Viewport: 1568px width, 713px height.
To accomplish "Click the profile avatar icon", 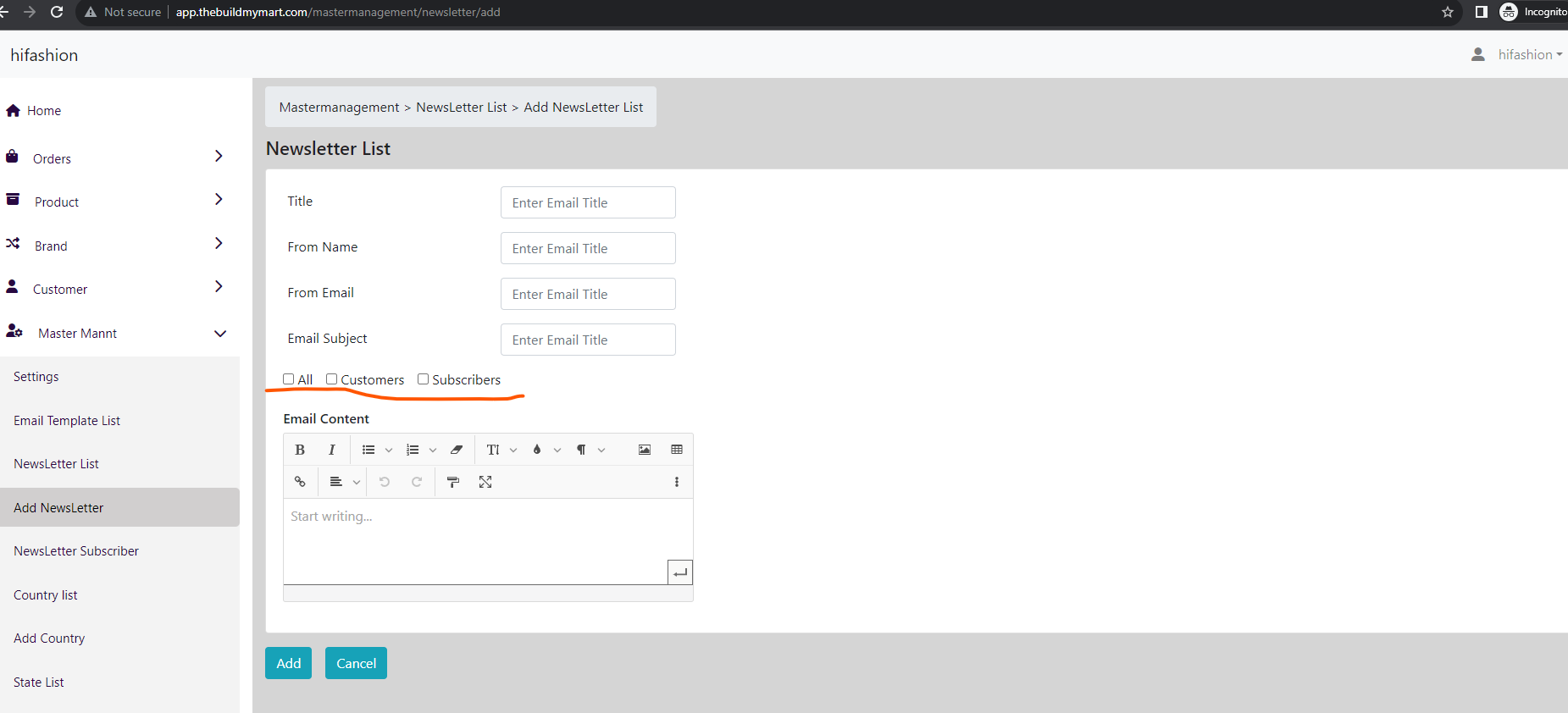I will pyautogui.click(x=1478, y=54).
